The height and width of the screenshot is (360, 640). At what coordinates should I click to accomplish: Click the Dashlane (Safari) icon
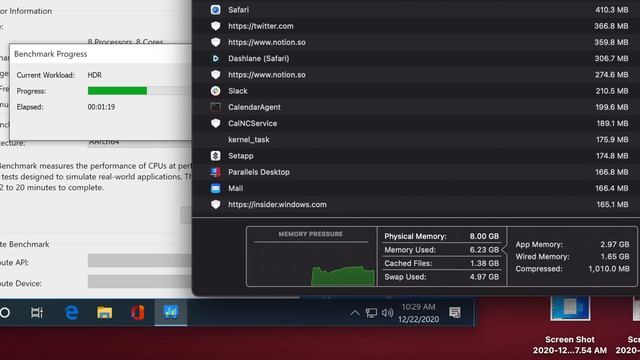tap(216, 58)
